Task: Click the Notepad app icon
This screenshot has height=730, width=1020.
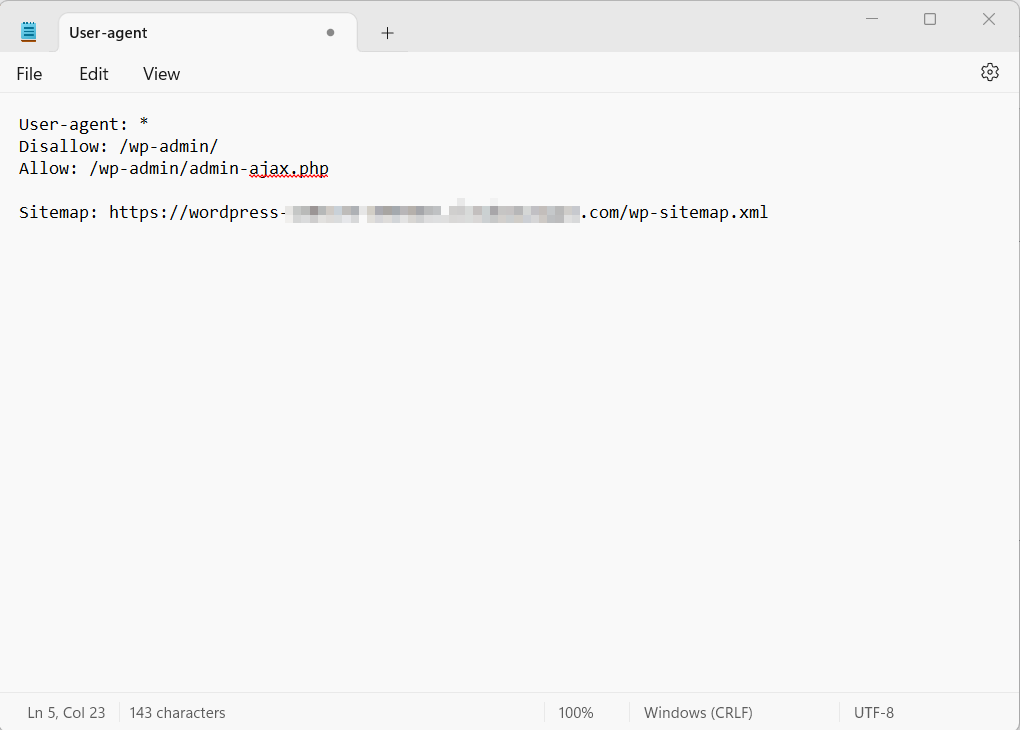Action: coord(29,32)
